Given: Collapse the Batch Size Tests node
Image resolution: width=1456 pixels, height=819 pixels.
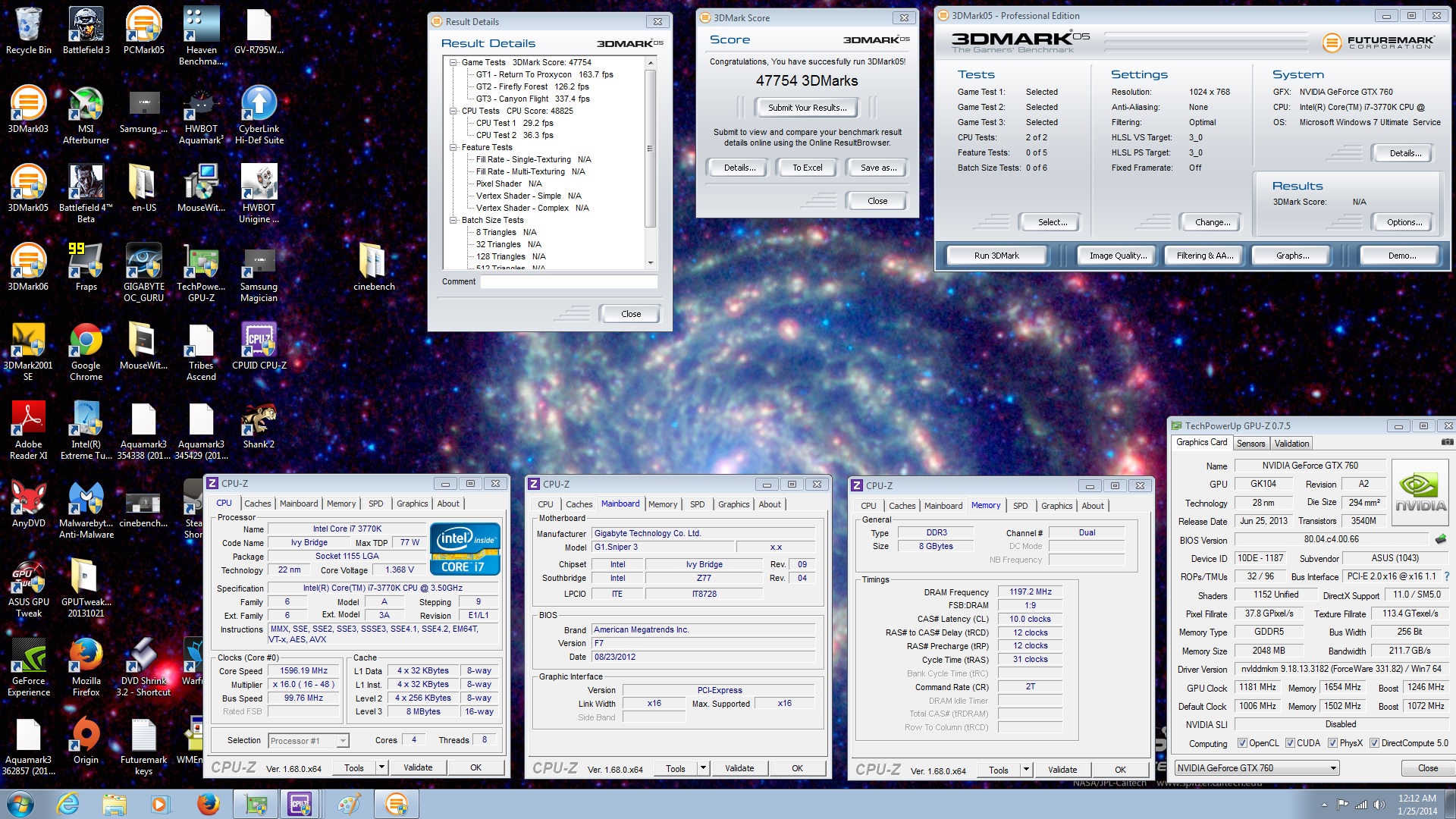Looking at the screenshot, I should (x=453, y=220).
